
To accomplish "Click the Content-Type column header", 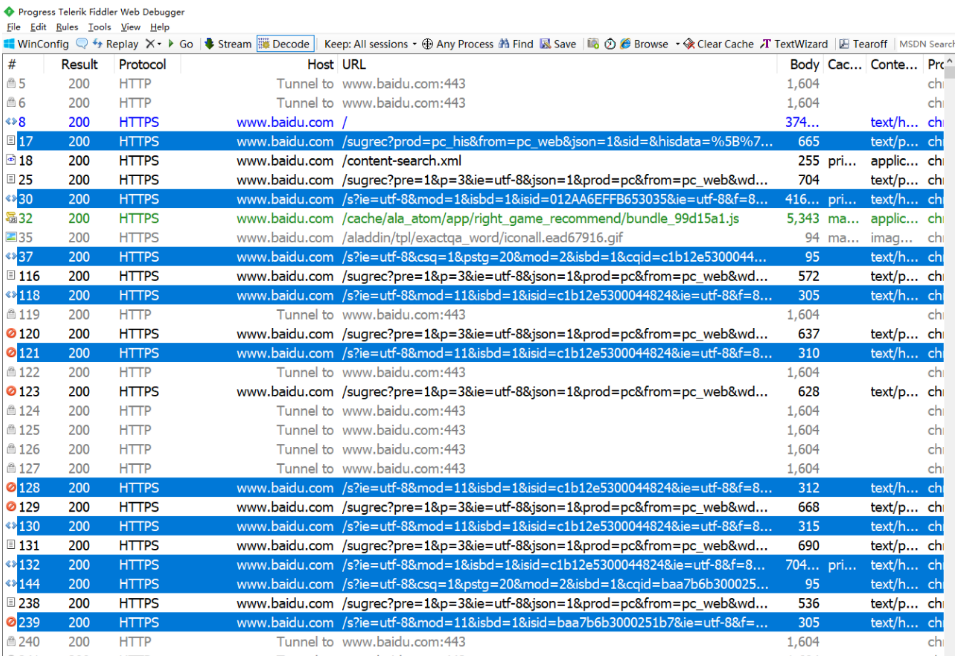I will (893, 64).
